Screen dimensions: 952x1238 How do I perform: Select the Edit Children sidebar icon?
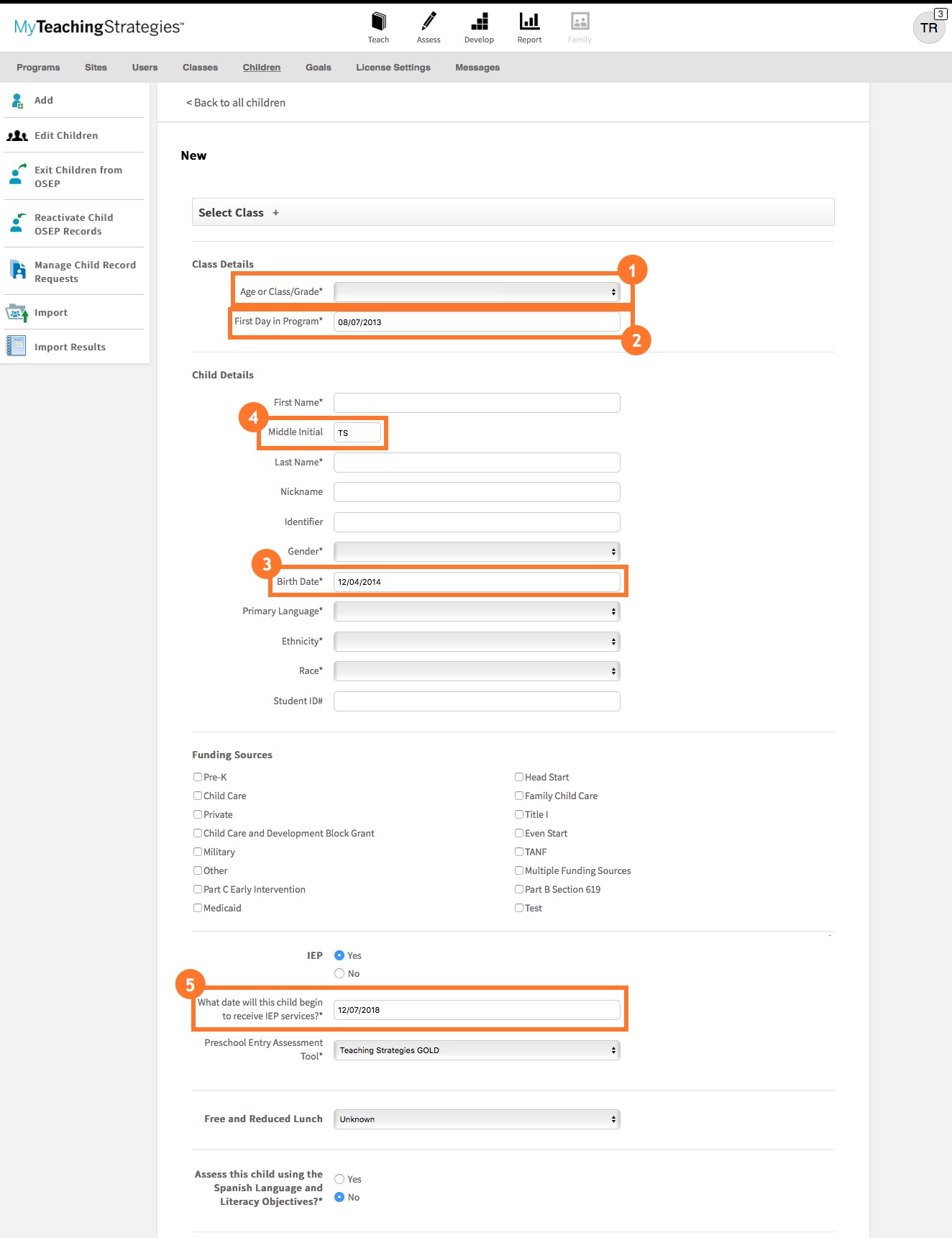[17, 136]
